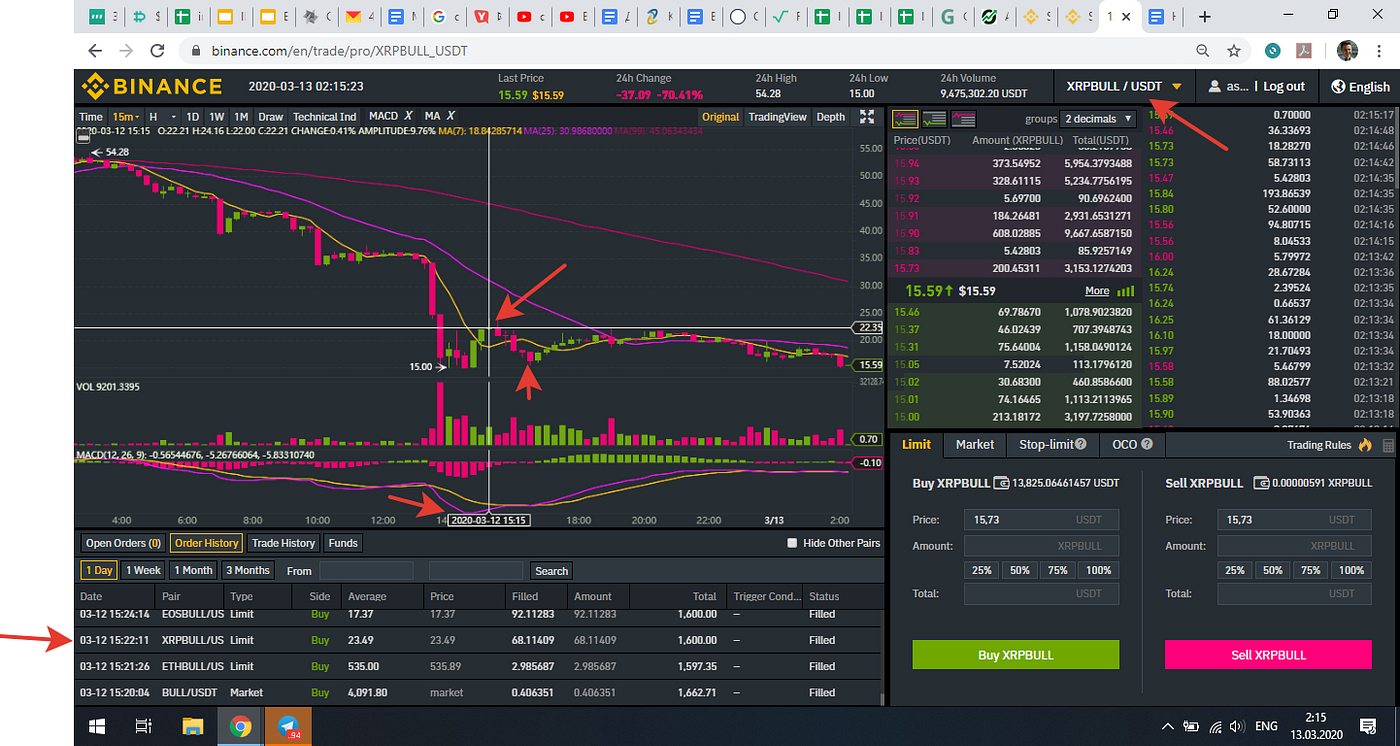Viewport: 1400px width, 746px height.
Task: Filter order history by 1 Week
Action: click(x=144, y=570)
